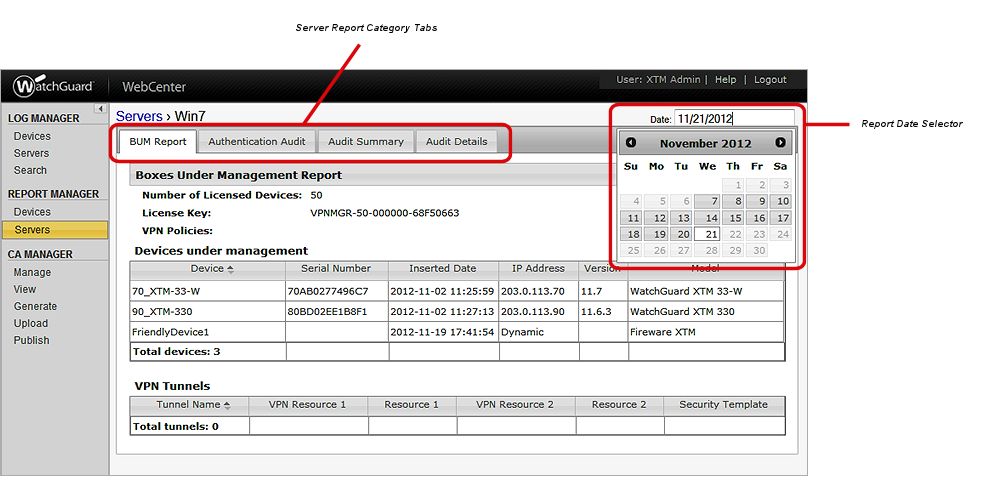Image resolution: width=982 pixels, height=484 pixels.
Task: Select November 11 in calendar
Action: pos(633,218)
